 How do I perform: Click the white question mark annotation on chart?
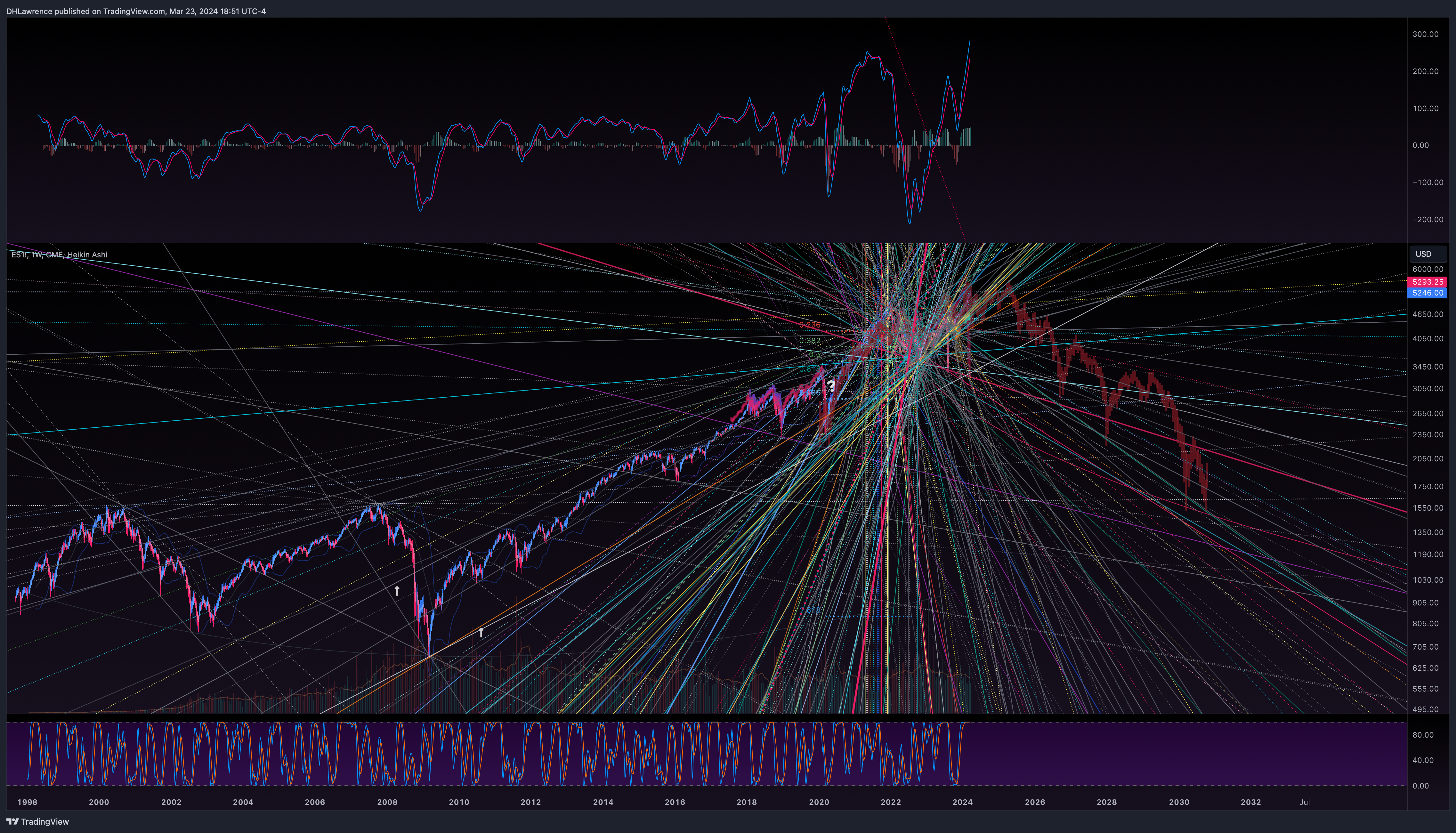(831, 386)
